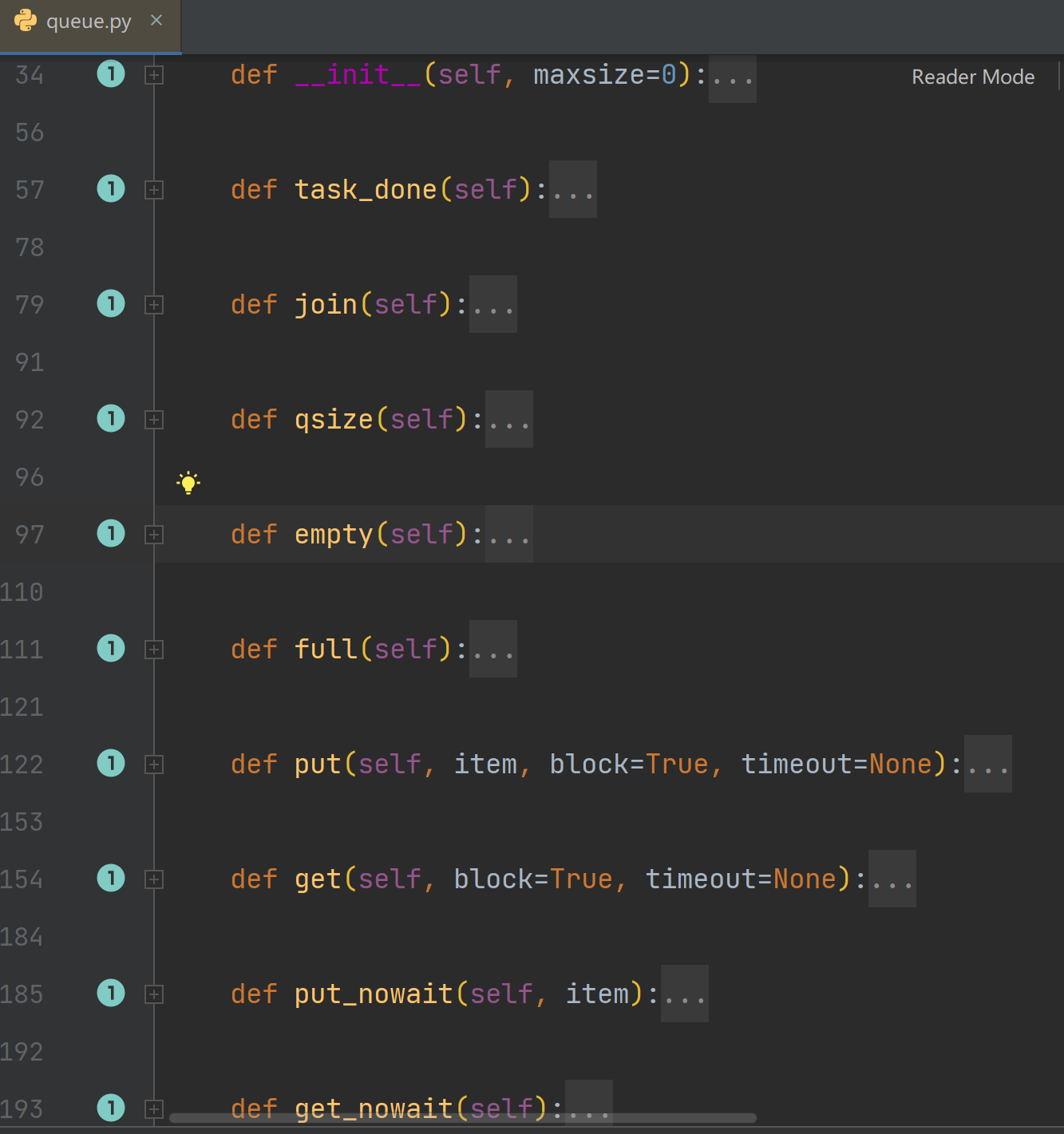
Task: Click the folded ellipsis after full(self):
Action: (493, 649)
